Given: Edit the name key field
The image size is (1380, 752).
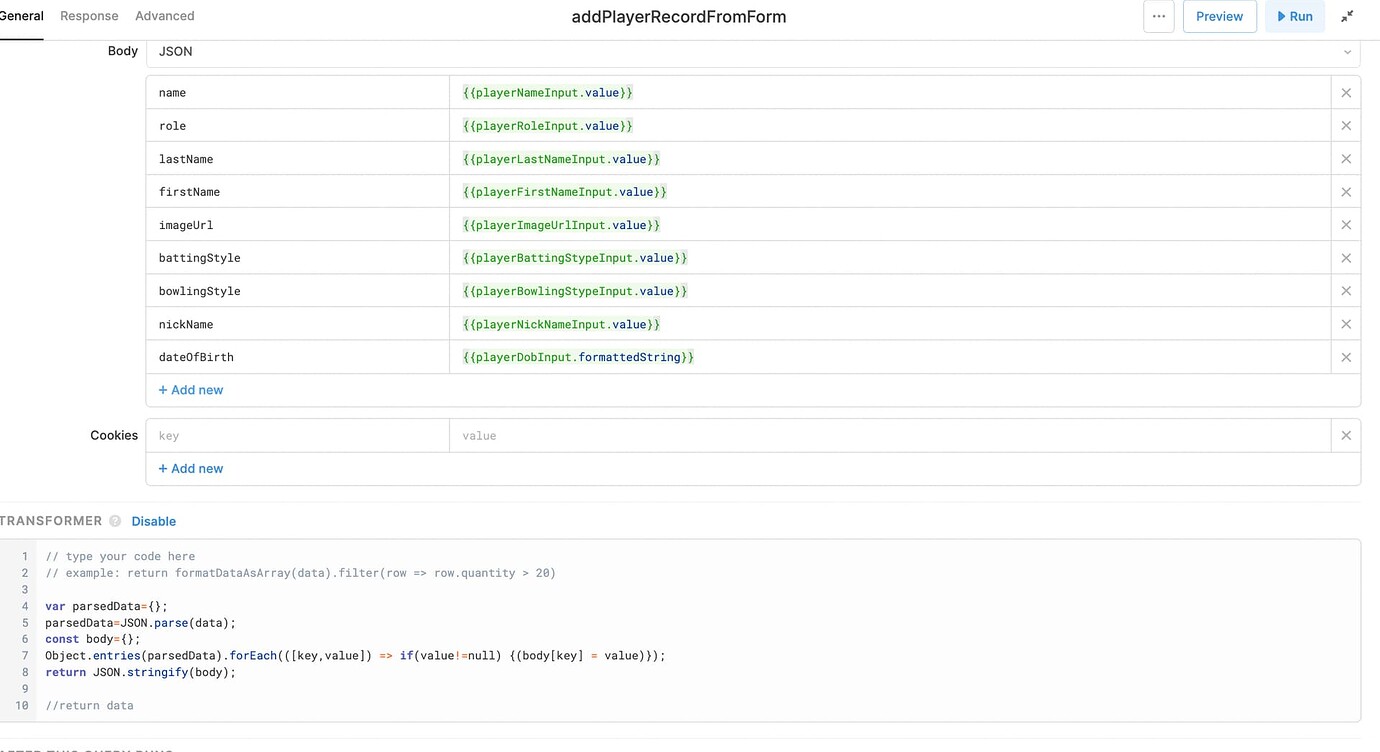Looking at the screenshot, I should (x=298, y=93).
